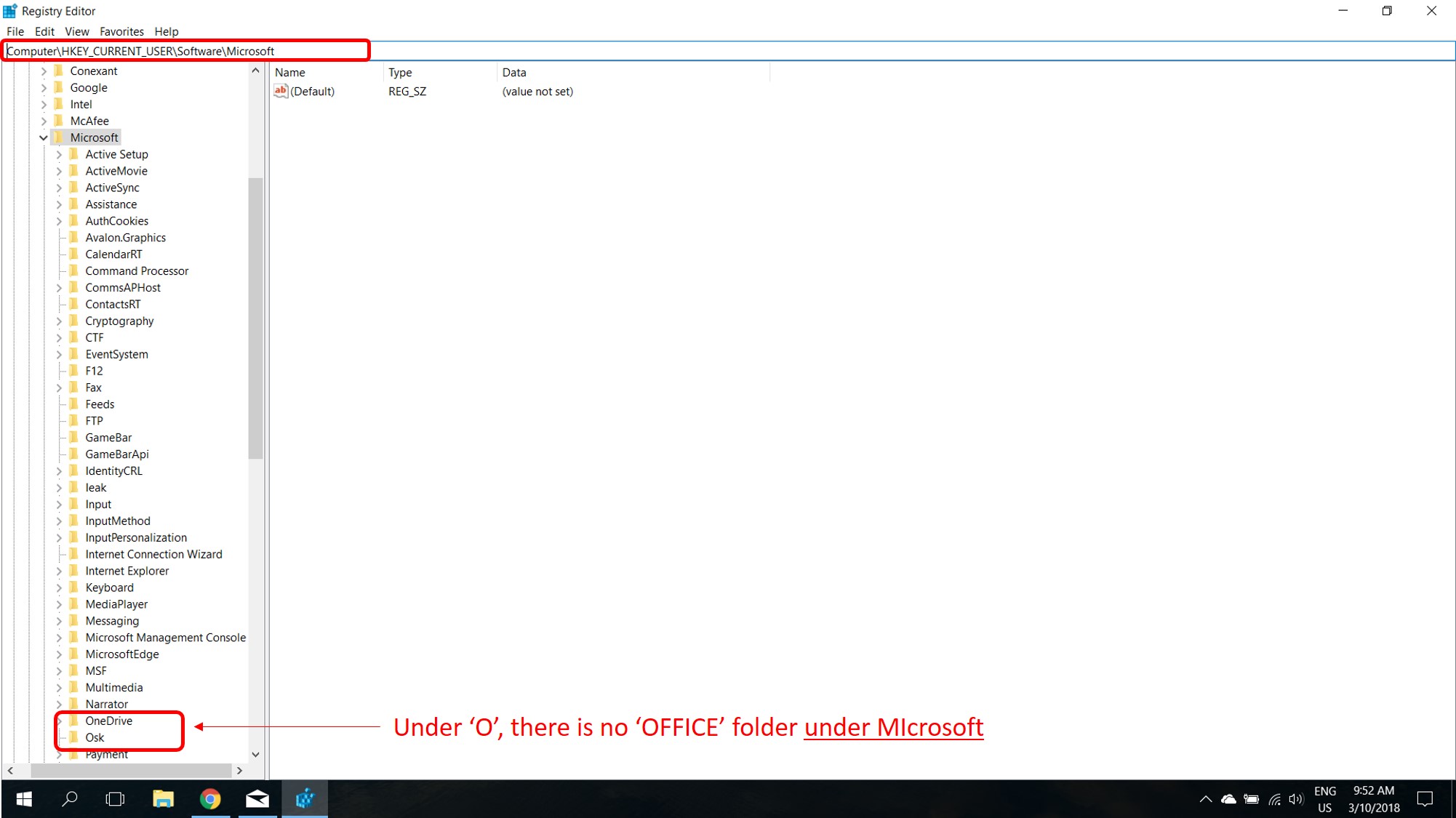Select the Command Processor key

[x=137, y=270]
